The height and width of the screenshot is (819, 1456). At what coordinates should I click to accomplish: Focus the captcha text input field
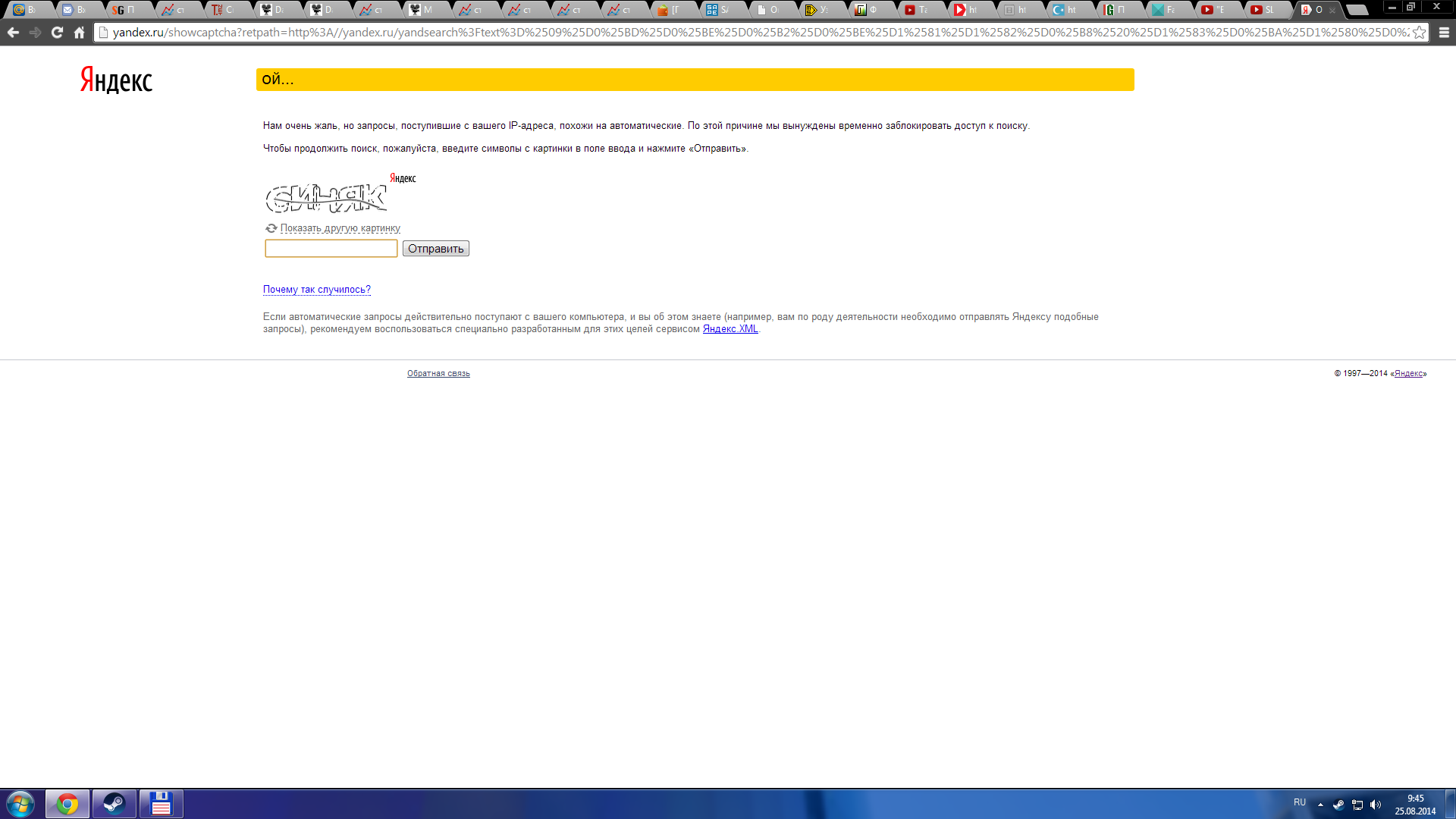tap(331, 249)
